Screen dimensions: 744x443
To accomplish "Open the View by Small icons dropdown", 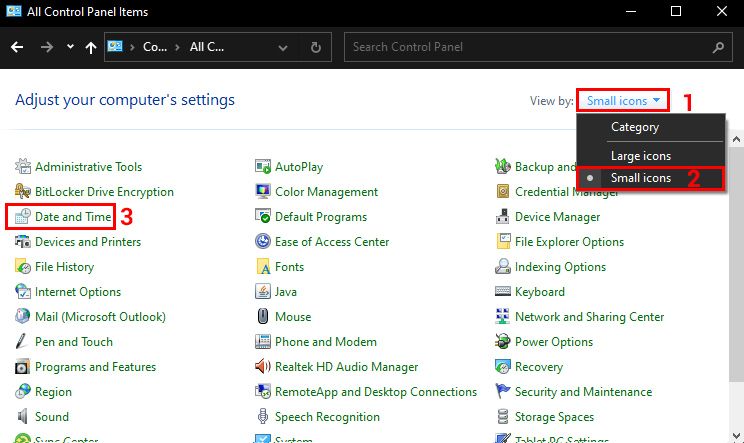I will (623, 101).
